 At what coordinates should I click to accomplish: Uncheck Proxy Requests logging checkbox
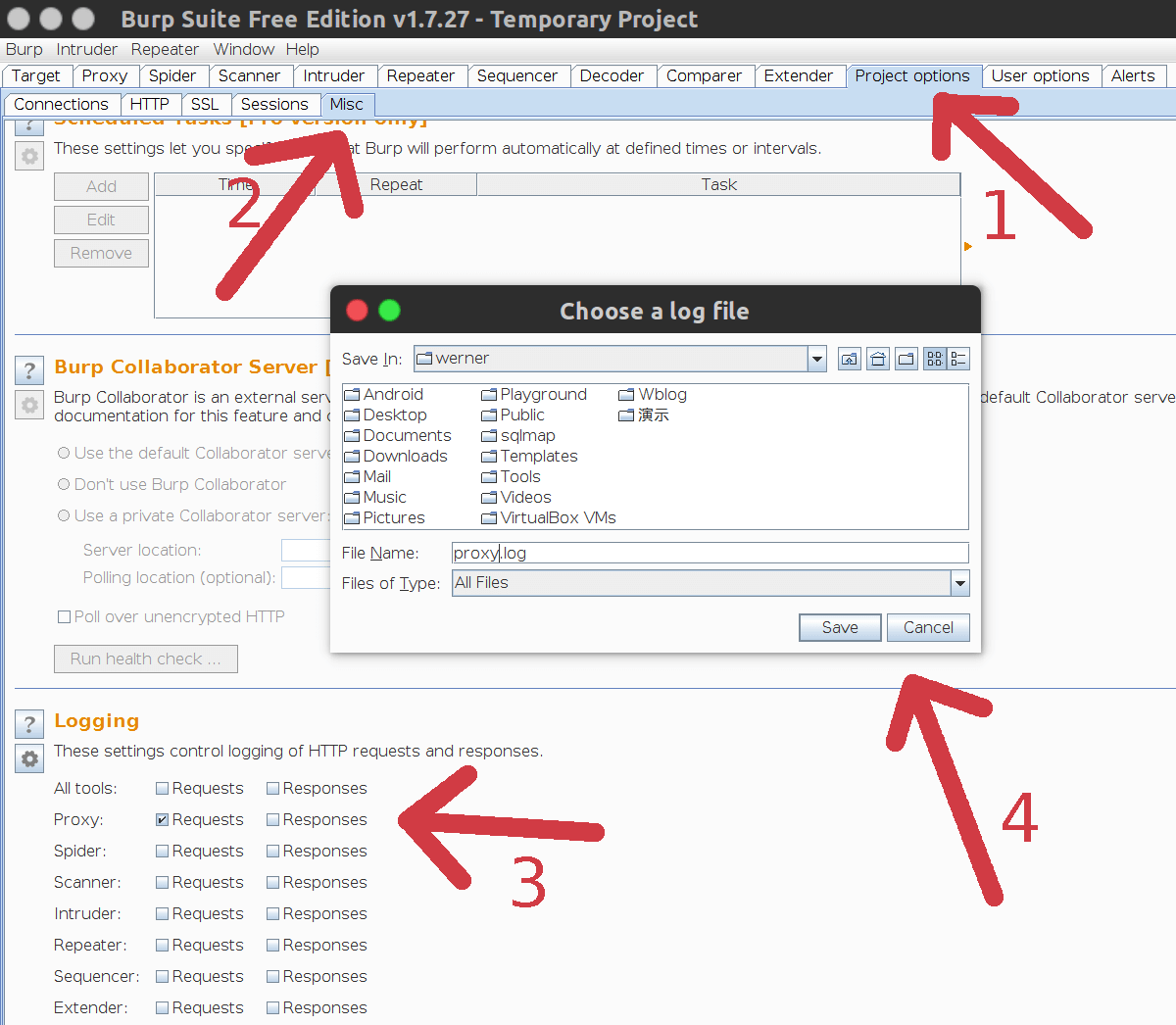(x=163, y=820)
